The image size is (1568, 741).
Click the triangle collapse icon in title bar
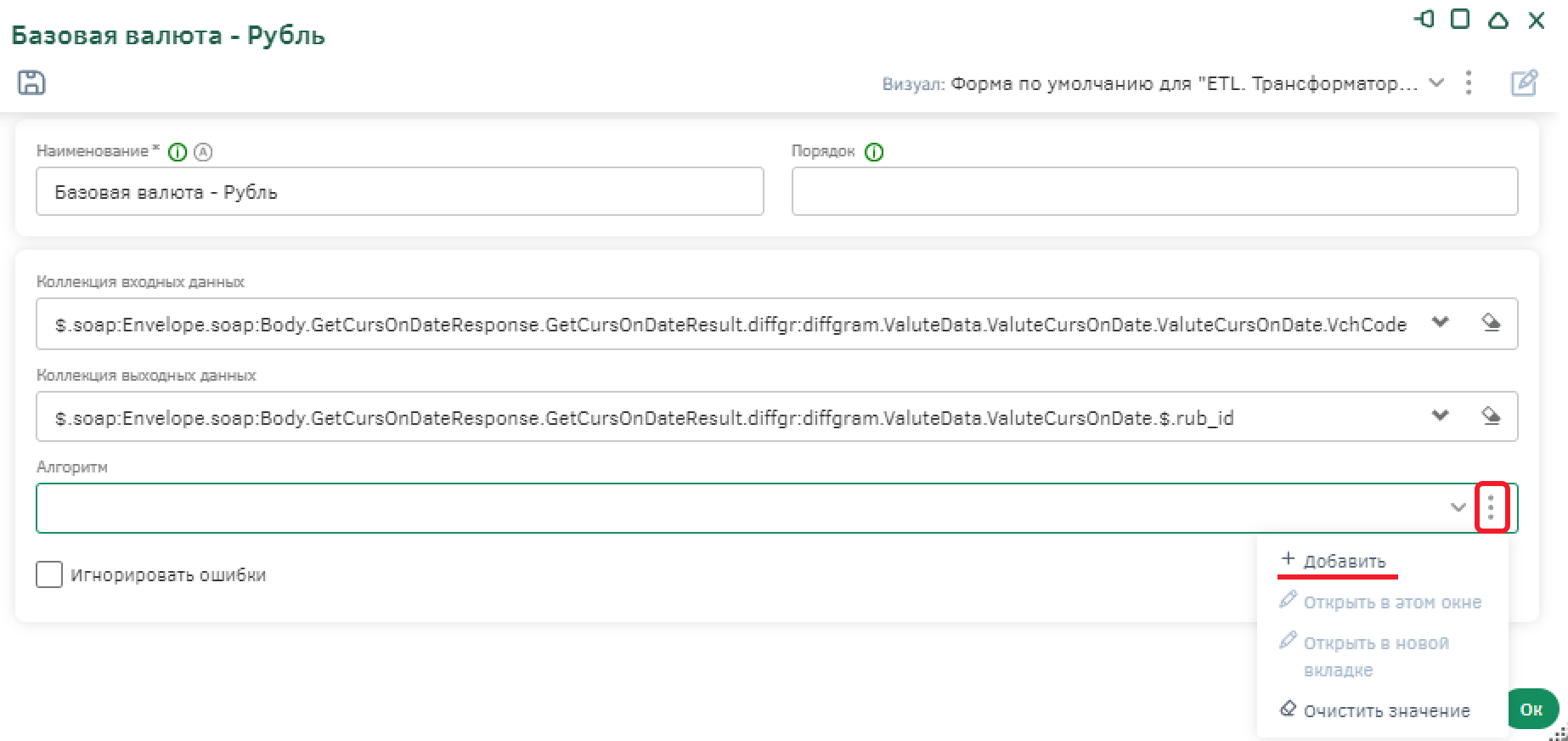coord(1498,20)
